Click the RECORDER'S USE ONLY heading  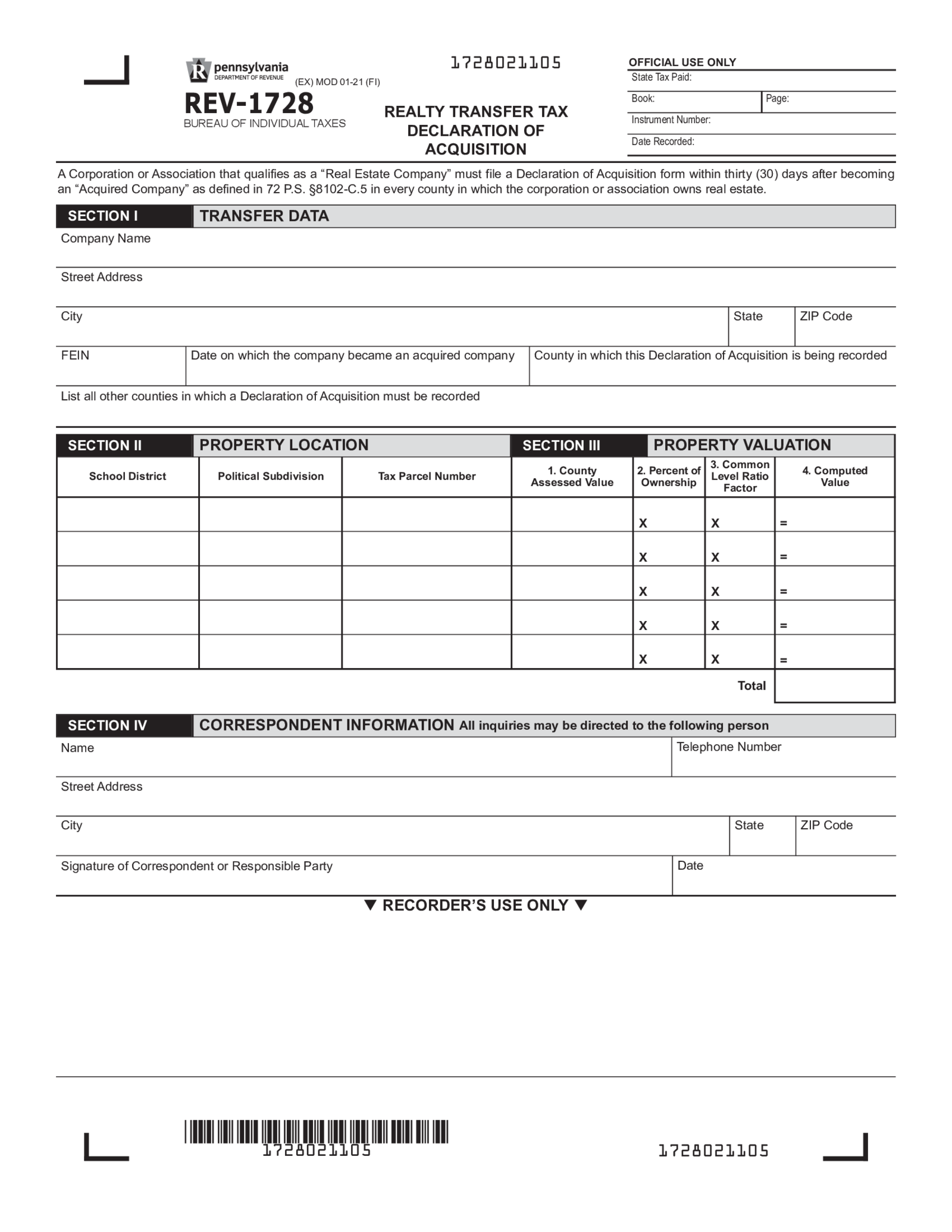[475, 905]
